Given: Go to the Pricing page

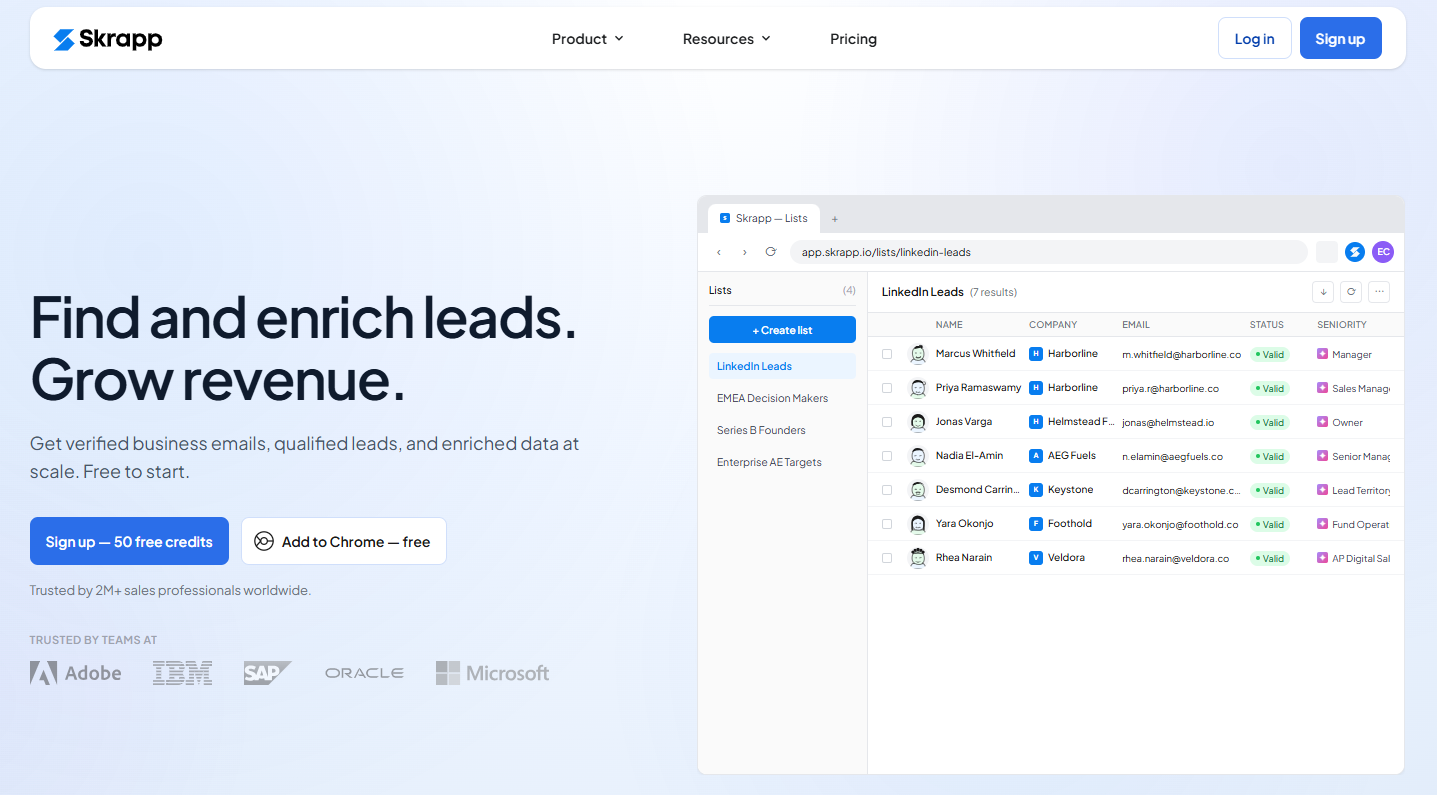Looking at the screenshot, I should tap(853, 39).
